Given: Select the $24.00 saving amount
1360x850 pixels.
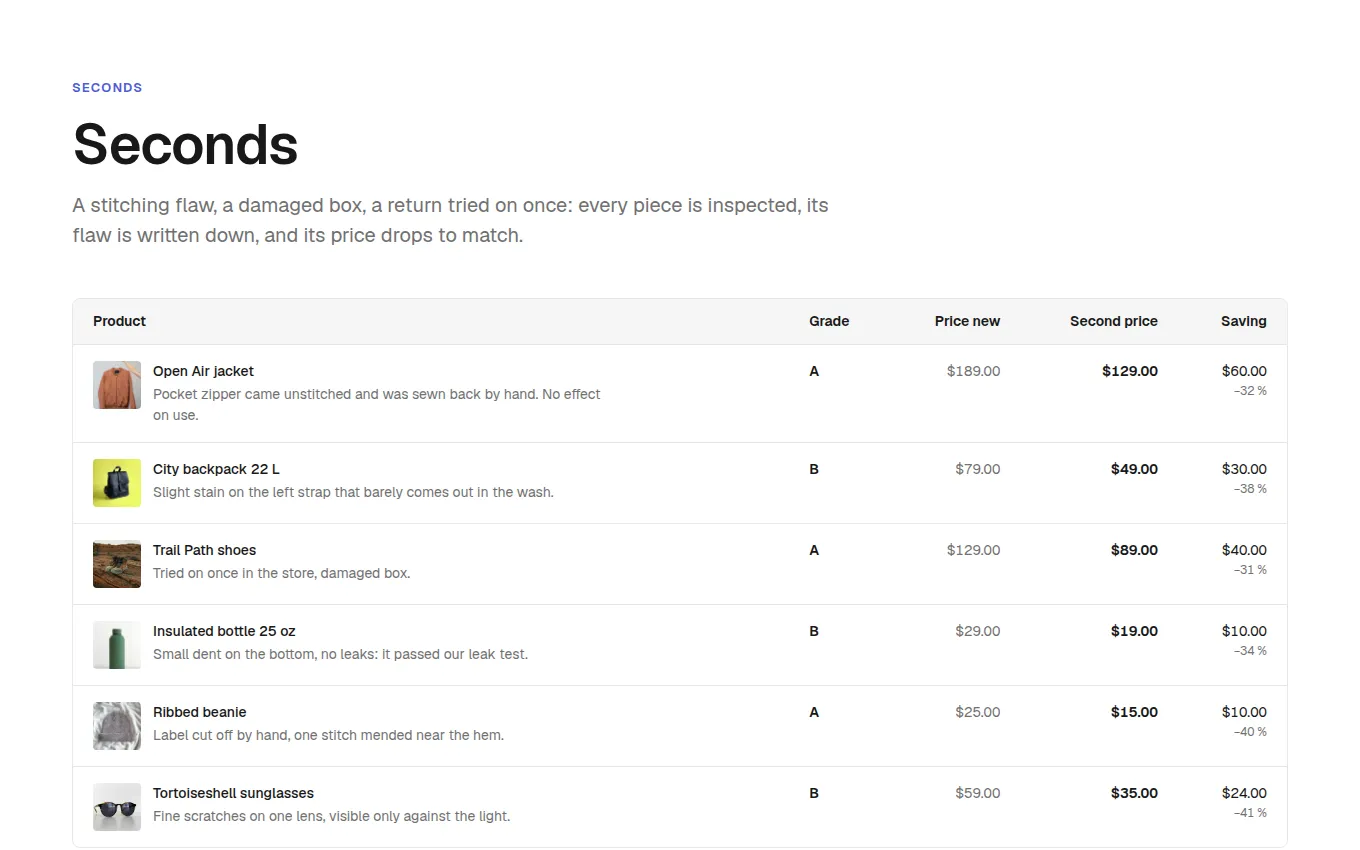Looking at the screenshot, I should (1244, 793).
